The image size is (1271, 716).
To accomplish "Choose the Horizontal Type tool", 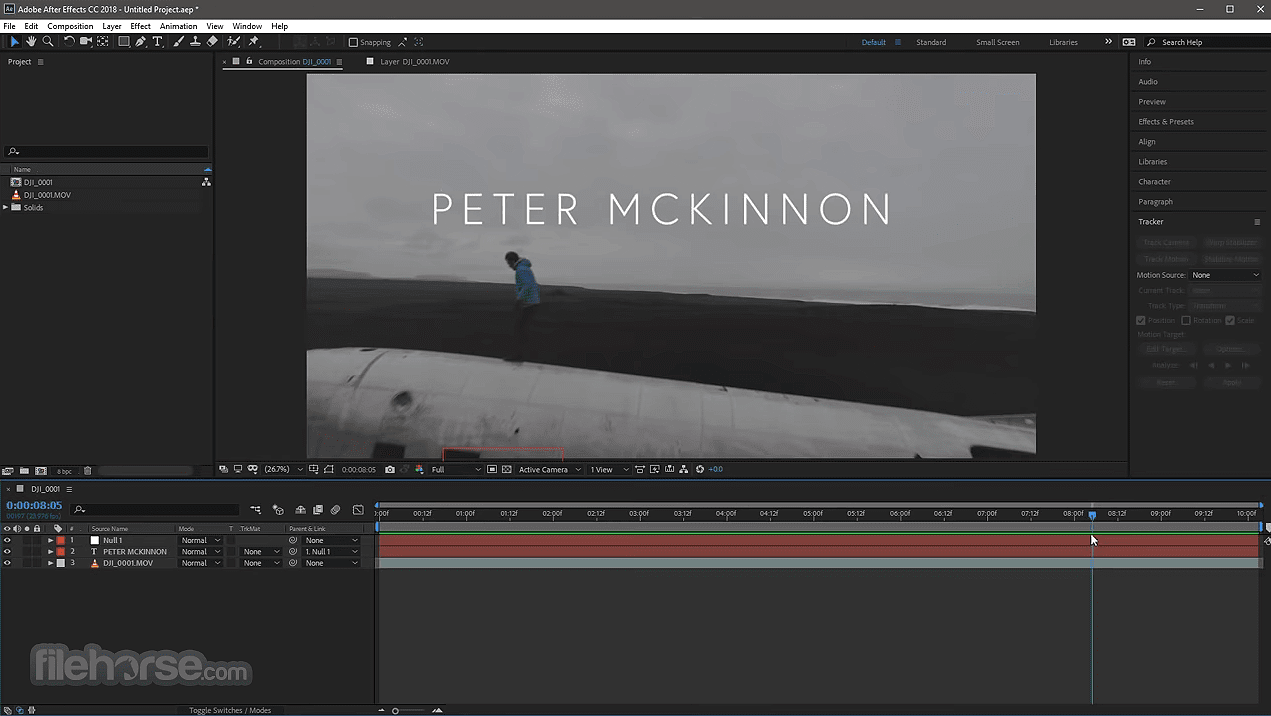I will point(158,42).
